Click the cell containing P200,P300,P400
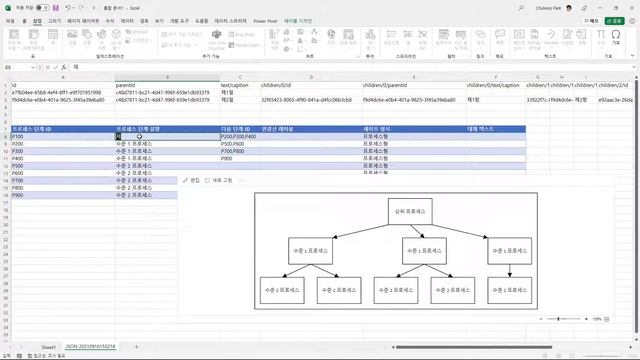640x360 pixels. 240,136
